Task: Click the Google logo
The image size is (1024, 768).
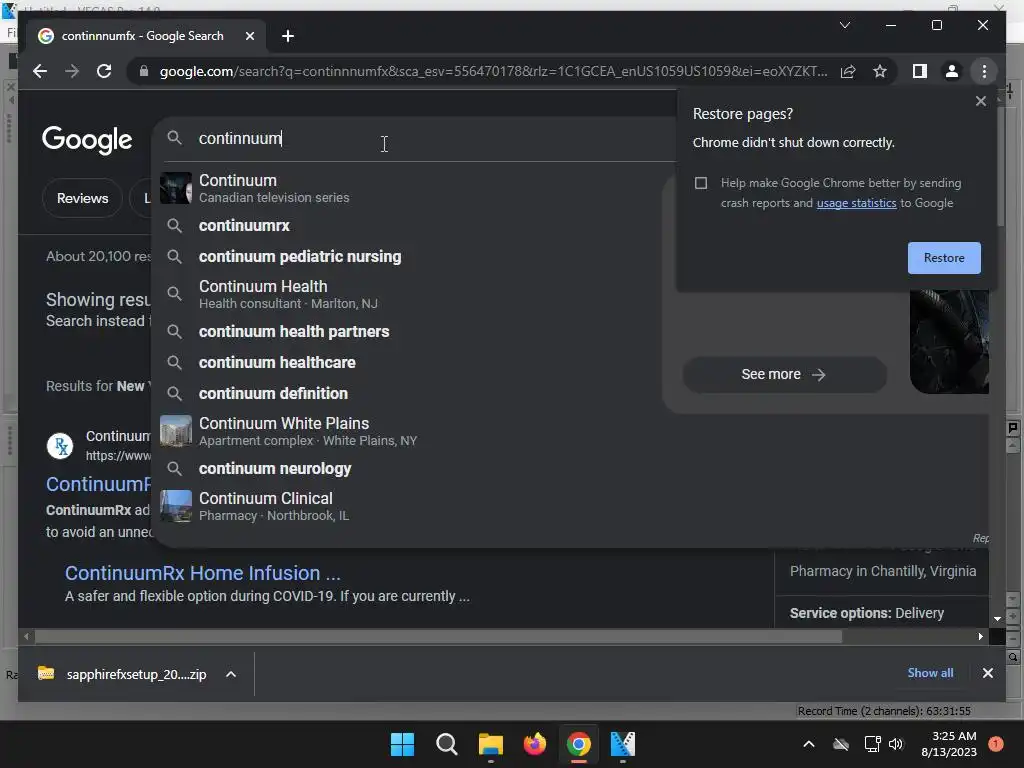Action: [87, 140]
